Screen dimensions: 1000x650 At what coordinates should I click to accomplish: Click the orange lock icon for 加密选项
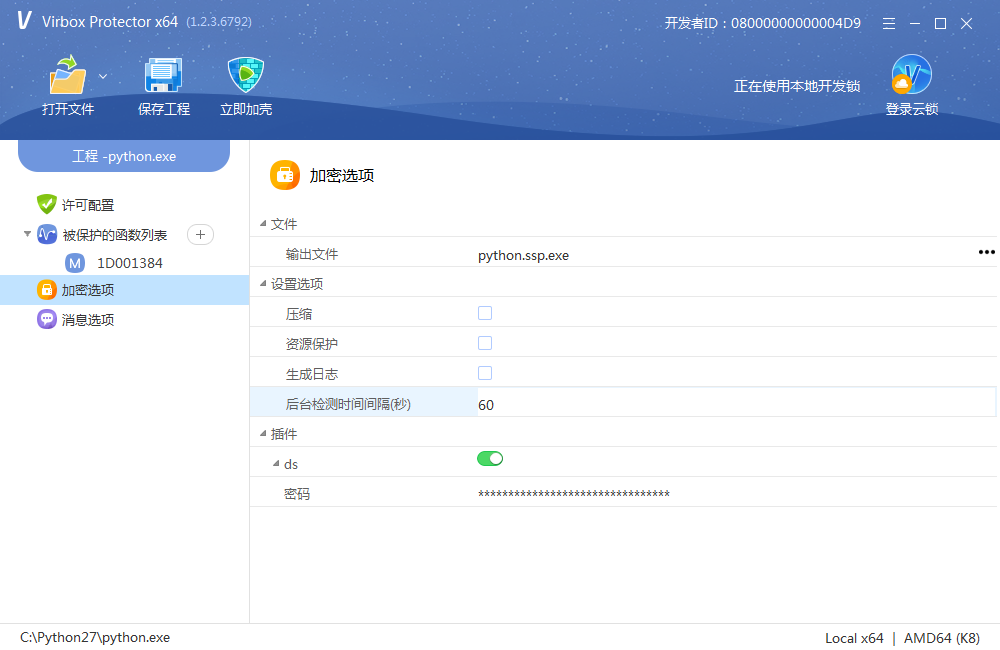[x=47, y=290]
